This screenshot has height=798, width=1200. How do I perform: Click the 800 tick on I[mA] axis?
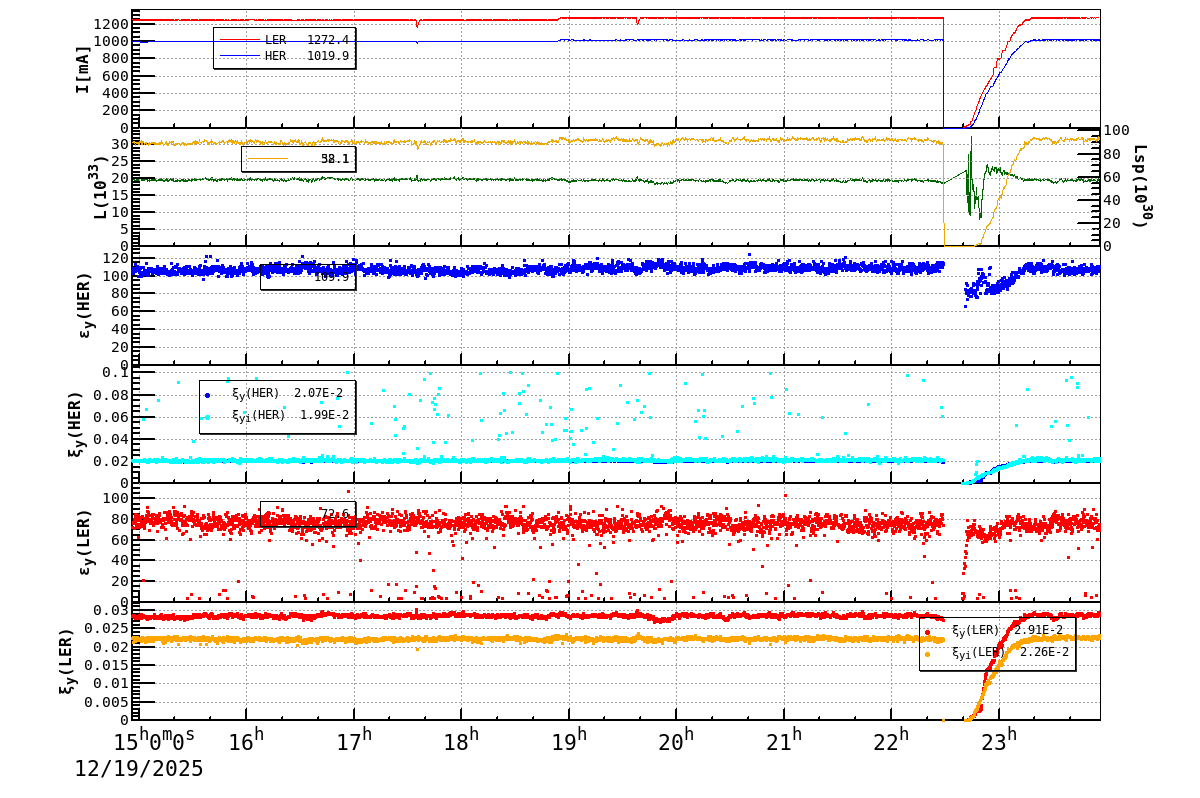click(x=113, y=58)
